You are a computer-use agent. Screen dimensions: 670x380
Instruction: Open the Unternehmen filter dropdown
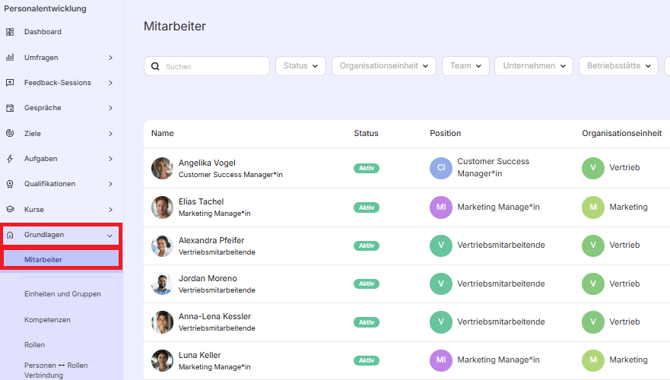[534, 66]
